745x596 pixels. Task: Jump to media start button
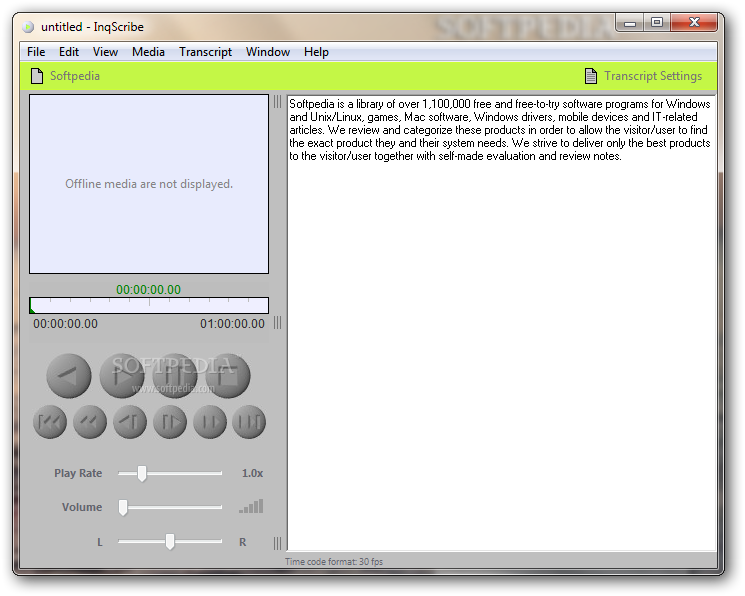(50, 422)
